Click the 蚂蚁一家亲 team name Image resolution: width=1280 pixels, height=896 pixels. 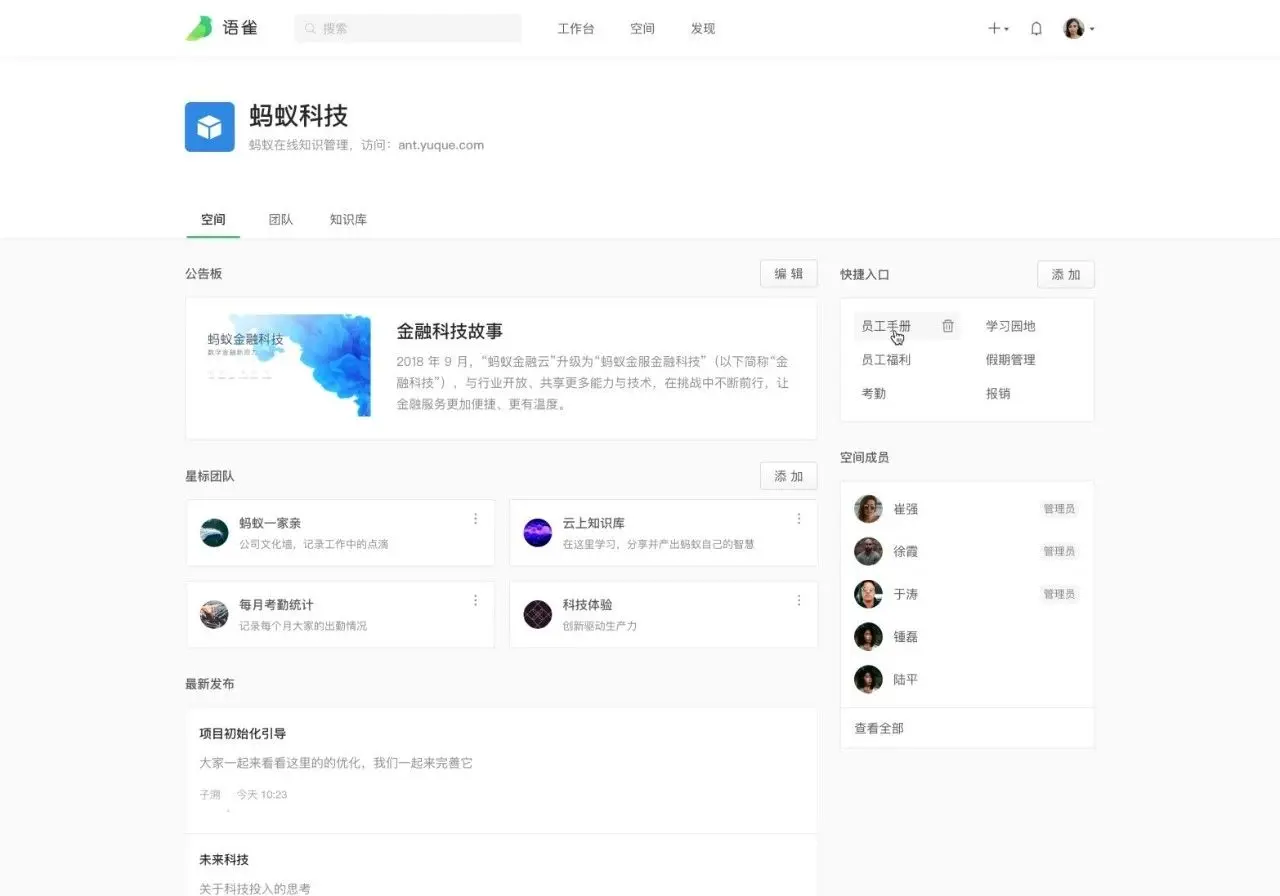click(270, 523)
